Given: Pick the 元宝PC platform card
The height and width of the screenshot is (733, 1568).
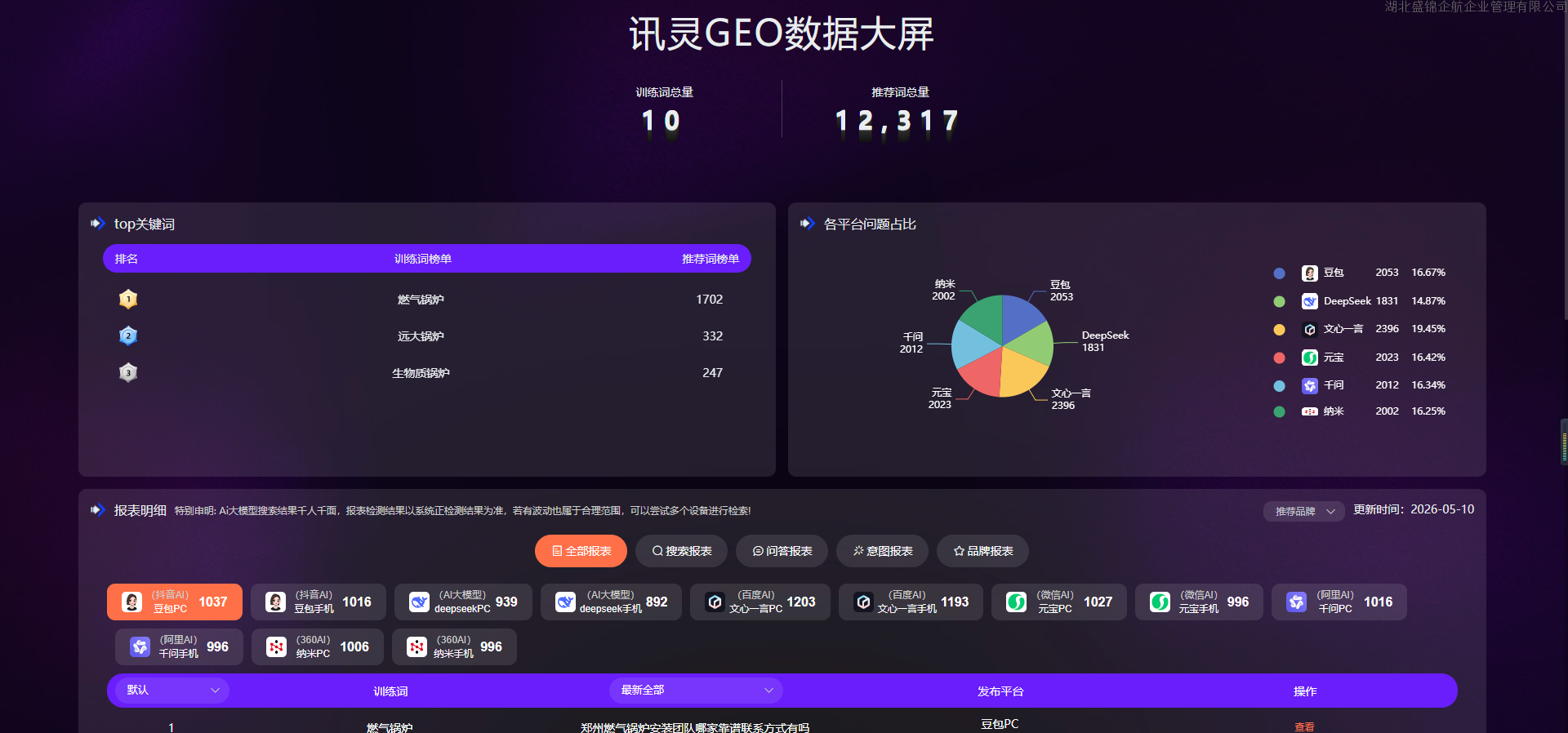Looking at the screenshot, I should point(1059,602).
